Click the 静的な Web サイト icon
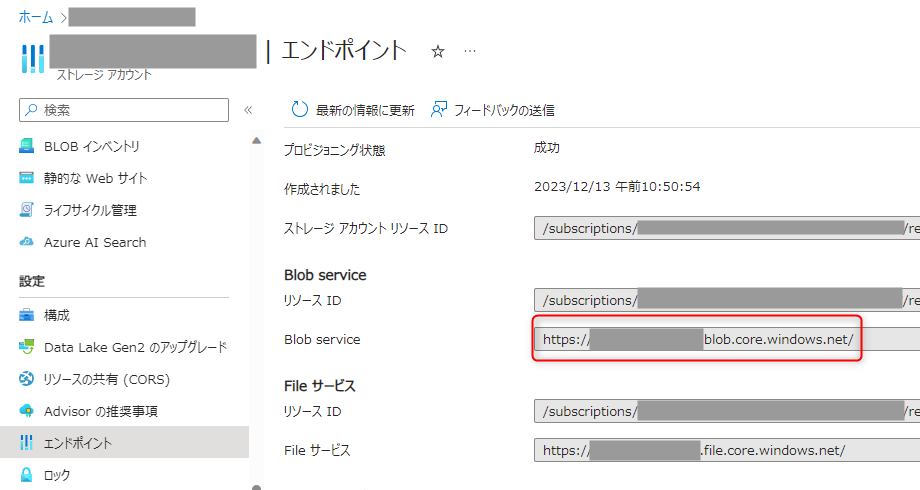This screenshot has height=490, width=920. point(26,178)
